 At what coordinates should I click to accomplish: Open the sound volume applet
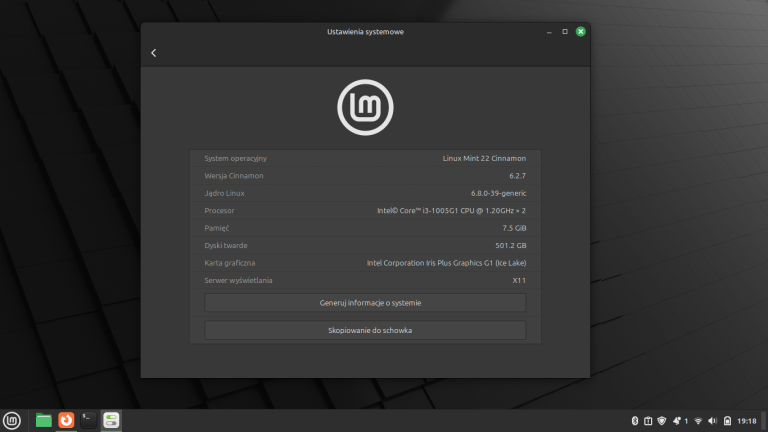713,421
